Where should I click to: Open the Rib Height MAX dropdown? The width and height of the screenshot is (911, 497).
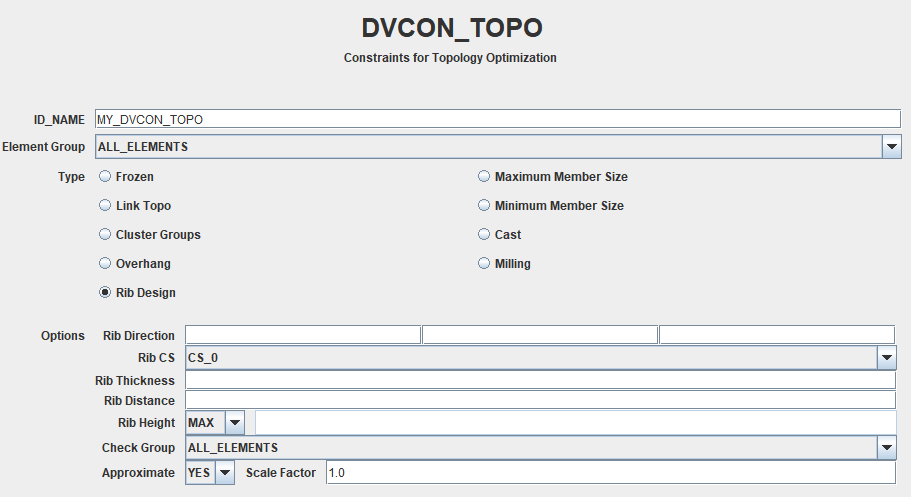[234, 423]
